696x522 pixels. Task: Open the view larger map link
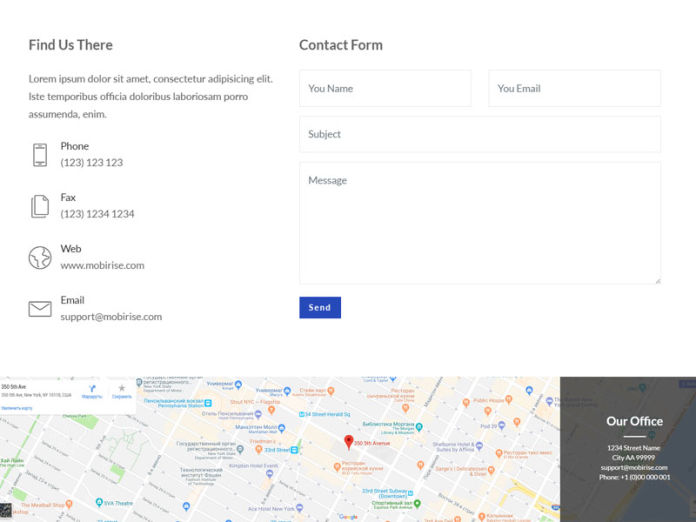[x=22, y=408]
